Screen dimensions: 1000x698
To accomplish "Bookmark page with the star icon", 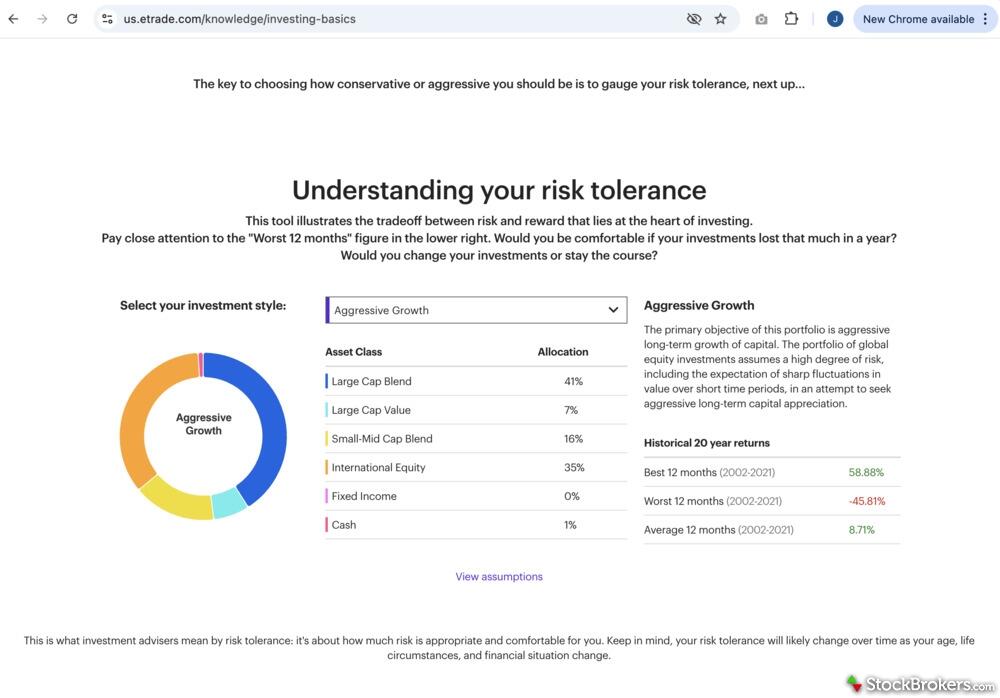I will pos(720,19).
